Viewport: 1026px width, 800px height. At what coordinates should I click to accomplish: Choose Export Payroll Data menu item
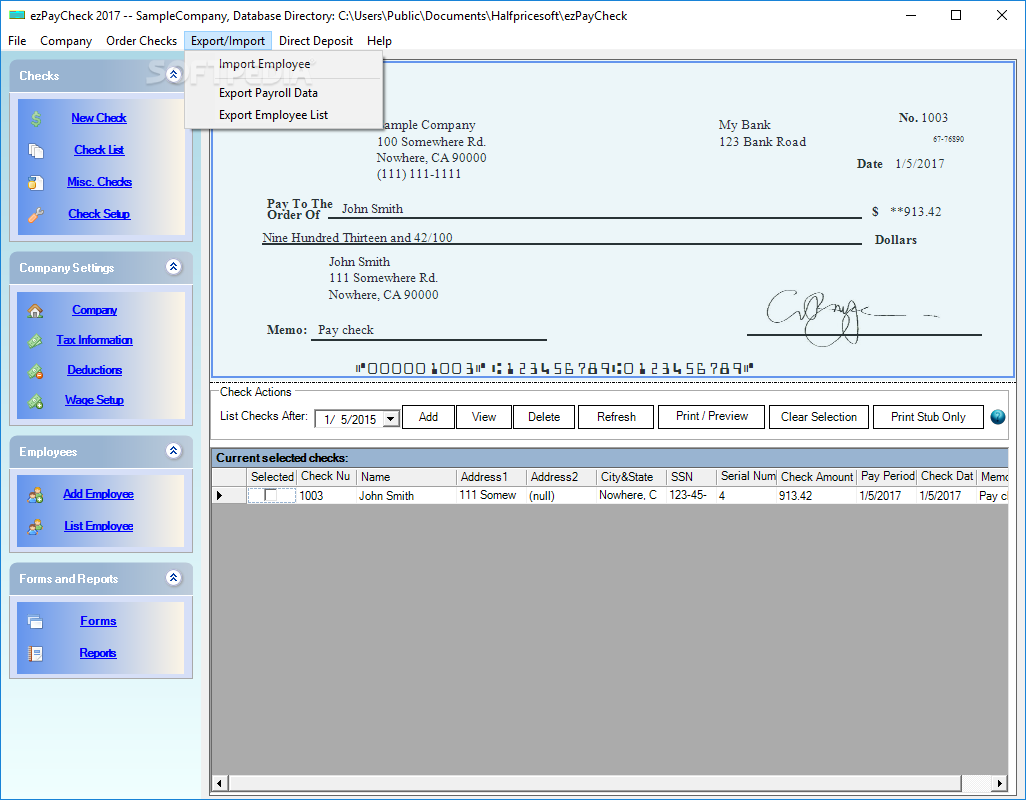tap(283, 93)
